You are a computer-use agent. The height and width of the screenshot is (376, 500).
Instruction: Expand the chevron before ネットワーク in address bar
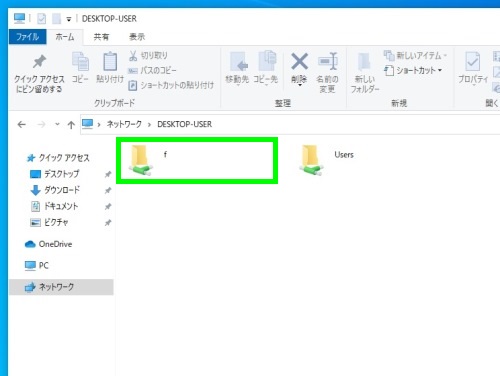[x=99, y=125]
